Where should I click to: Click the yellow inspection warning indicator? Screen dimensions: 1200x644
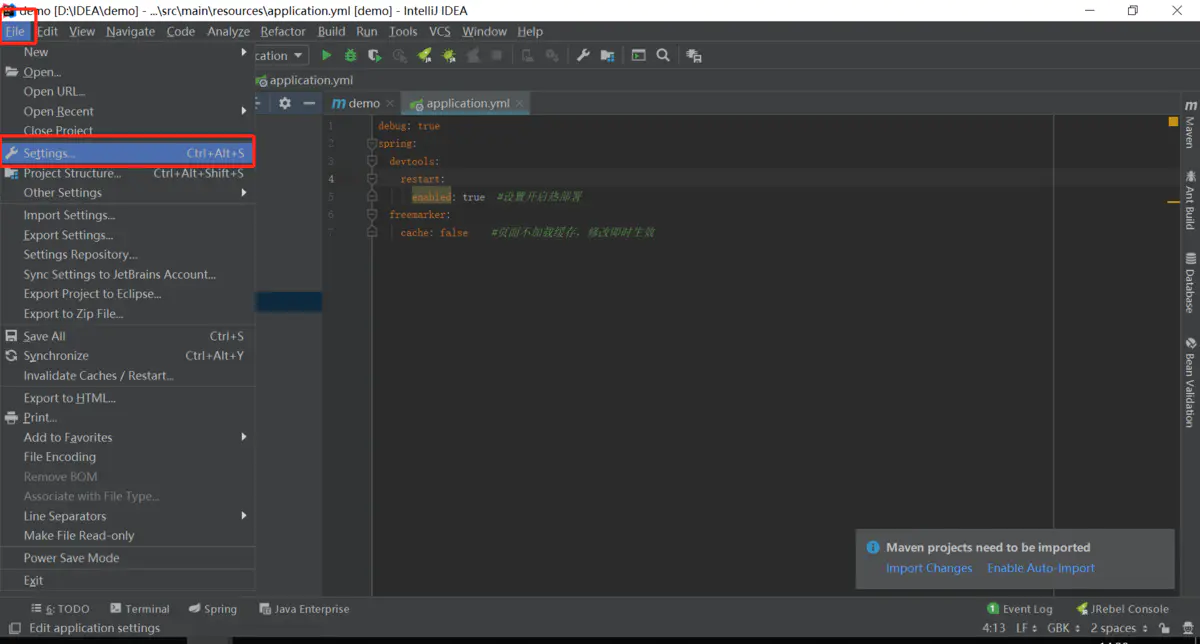coord(1174,122)
